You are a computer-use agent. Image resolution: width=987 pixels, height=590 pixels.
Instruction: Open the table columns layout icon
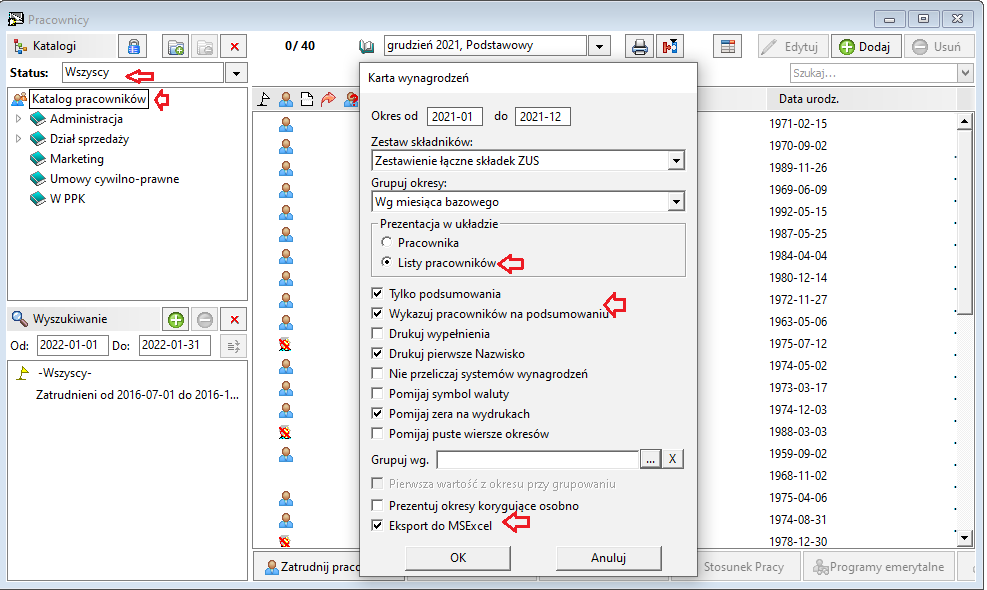[x=728, y=47]
